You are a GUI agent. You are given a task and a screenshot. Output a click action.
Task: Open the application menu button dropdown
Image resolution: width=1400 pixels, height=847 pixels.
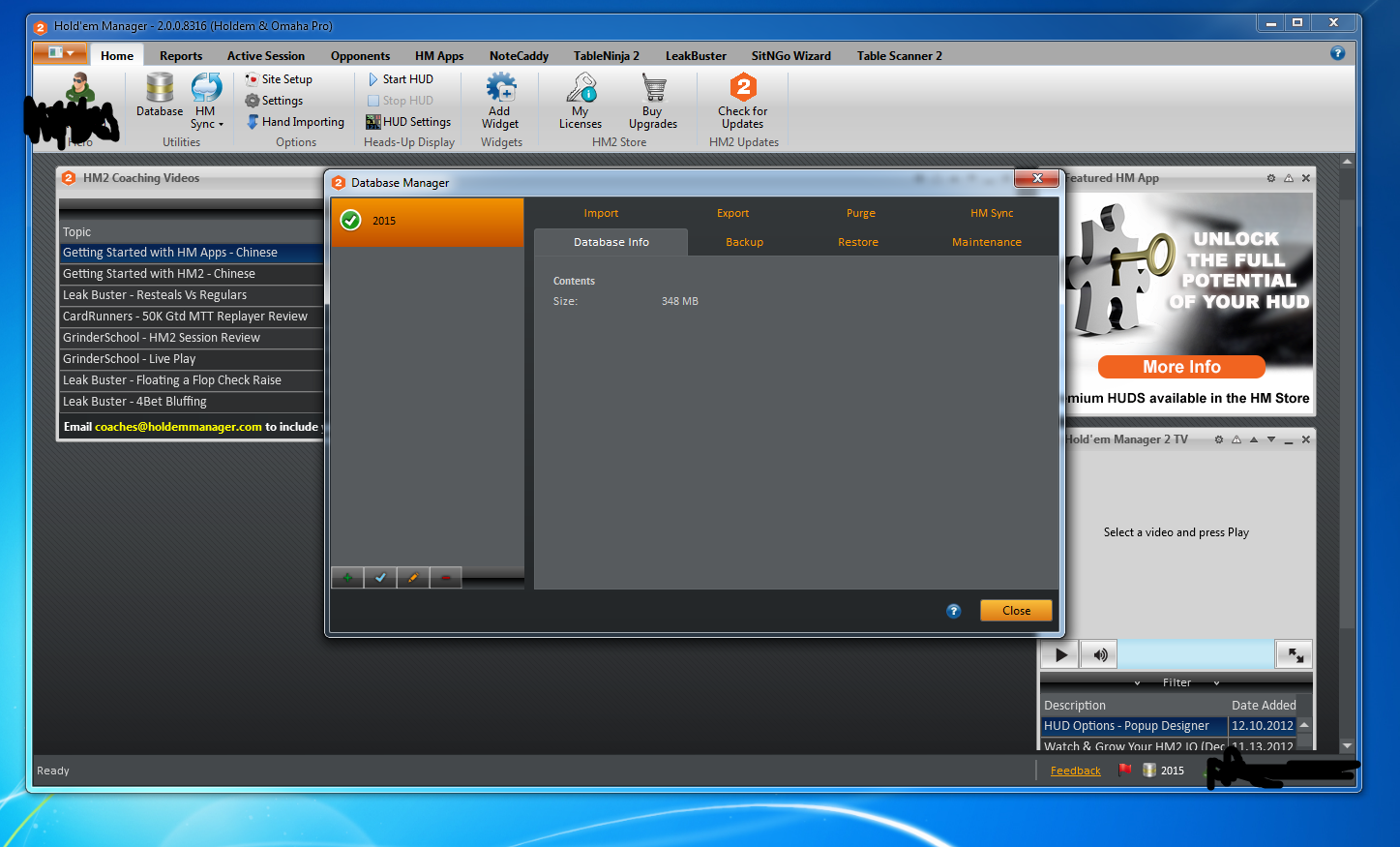[x=61, y=53]
